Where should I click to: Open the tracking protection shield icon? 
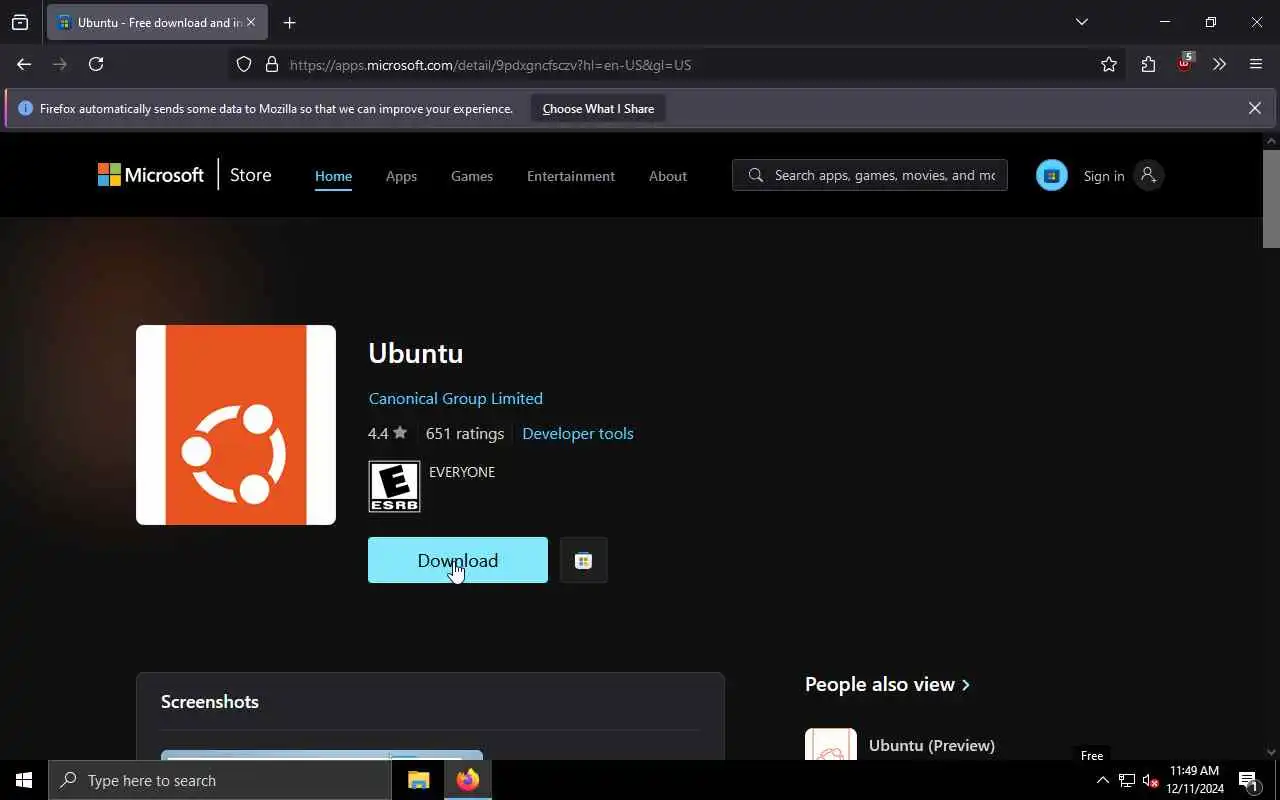point(244,64)
